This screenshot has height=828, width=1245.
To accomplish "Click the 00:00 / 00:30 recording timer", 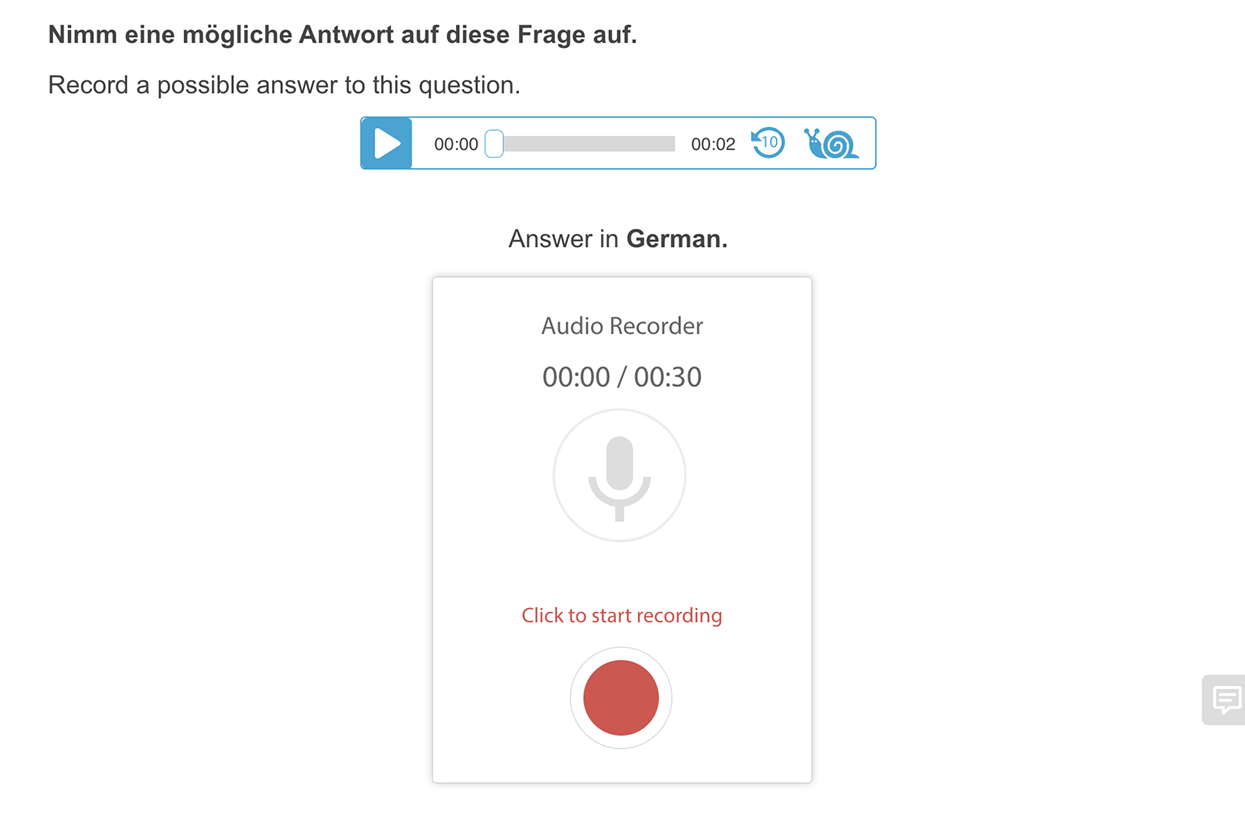I will (x=622, y=377).
